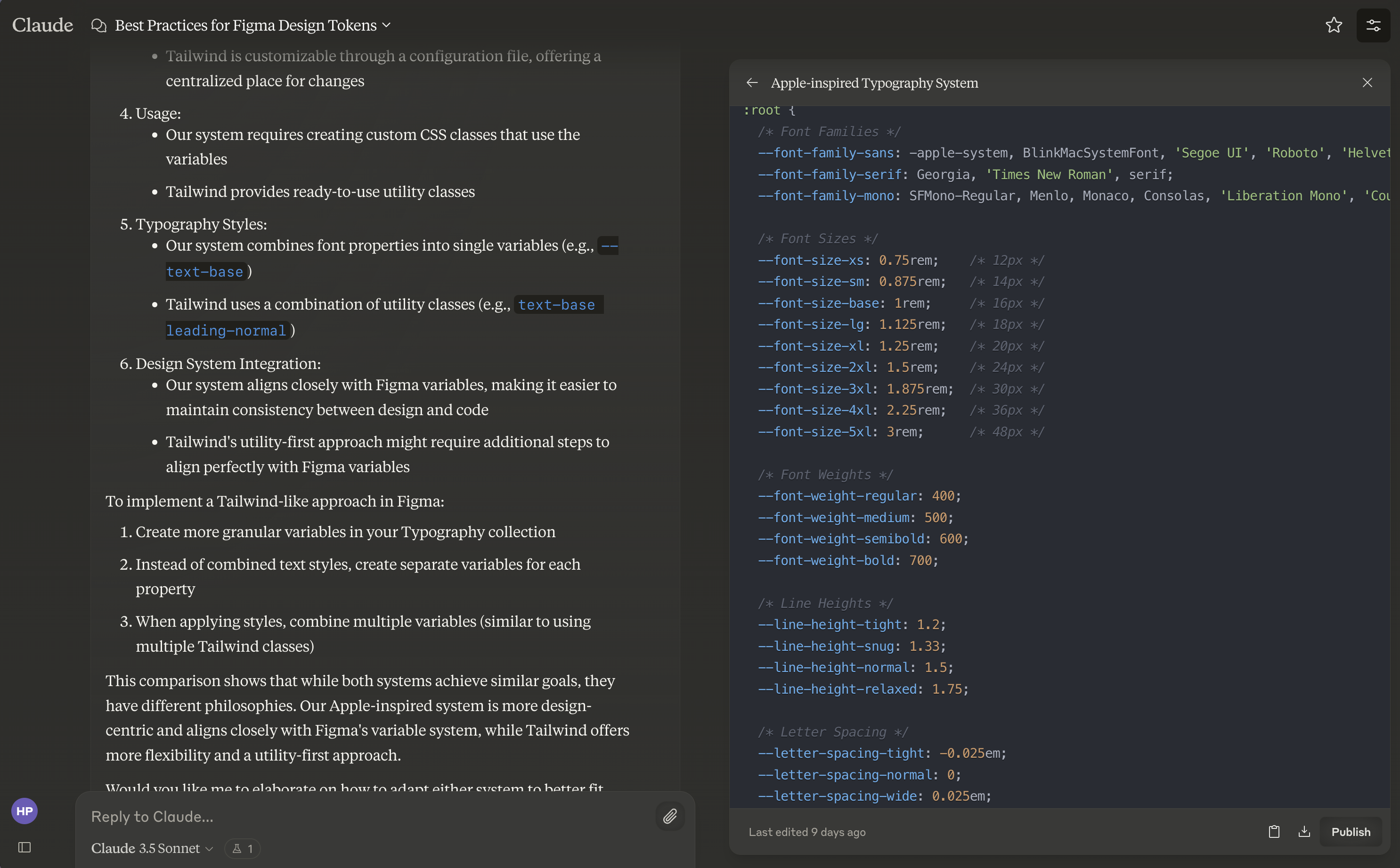Viewport: 1400px width, 868px height.
Task: Click the '6. Design System Integration:' heading
Action: coord(220,363)
